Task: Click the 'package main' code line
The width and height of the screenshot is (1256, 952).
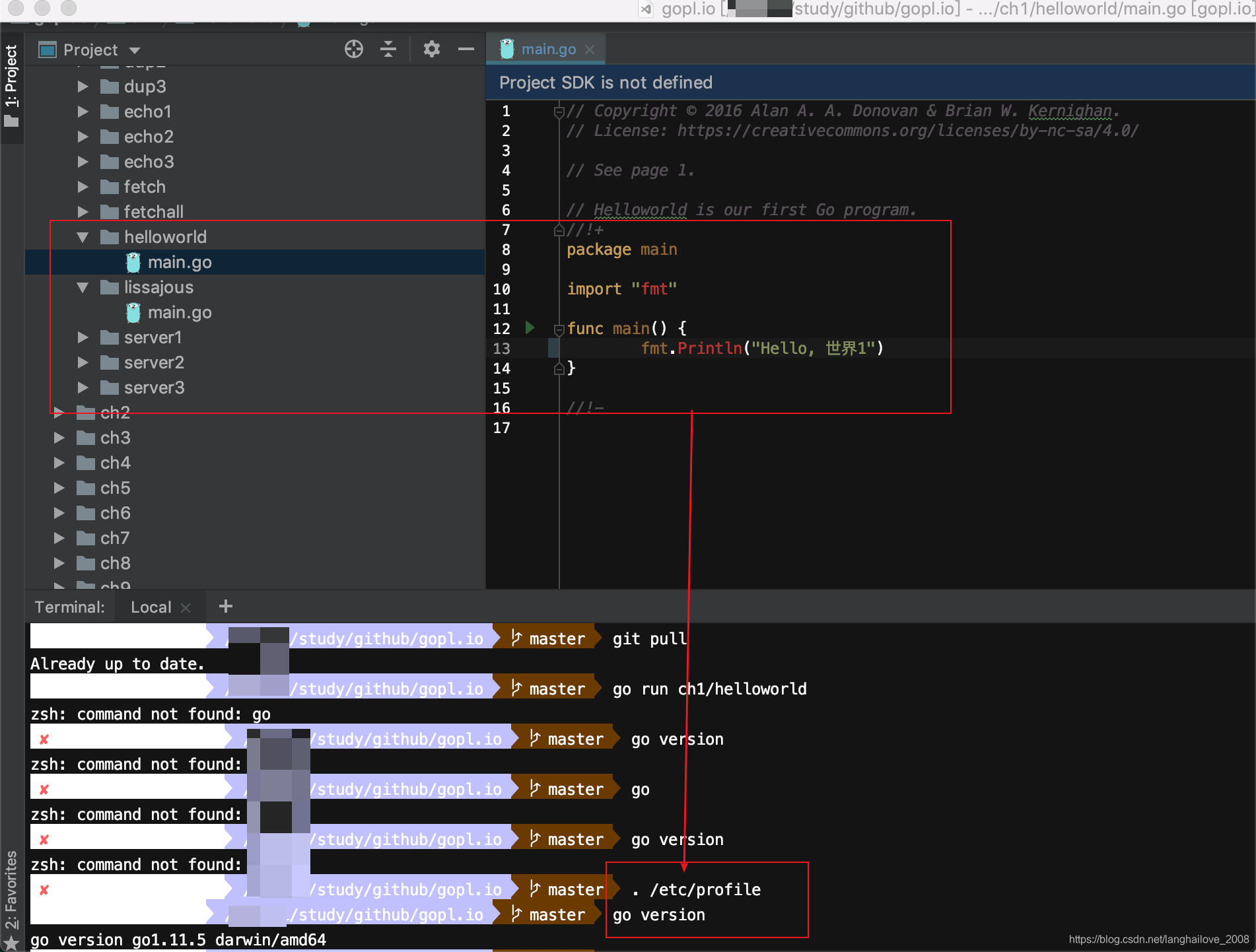Action: (622, 250)
